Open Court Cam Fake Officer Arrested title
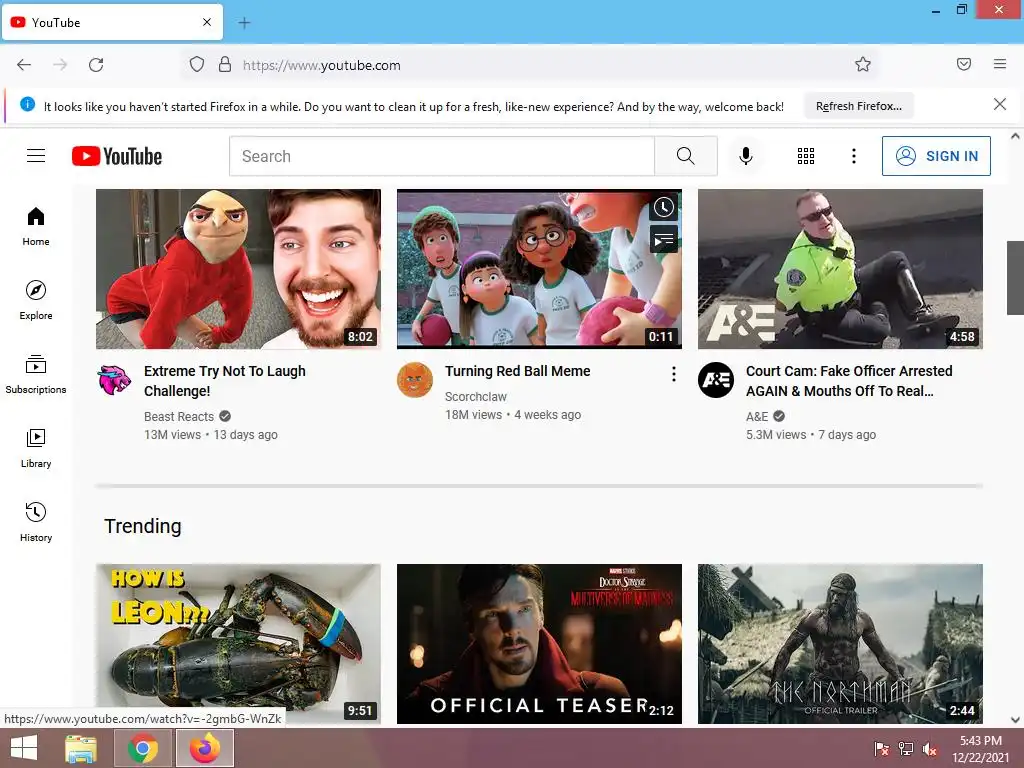Image resolution: width=1024 pixels, height=768 pixels. coord(849,381)
